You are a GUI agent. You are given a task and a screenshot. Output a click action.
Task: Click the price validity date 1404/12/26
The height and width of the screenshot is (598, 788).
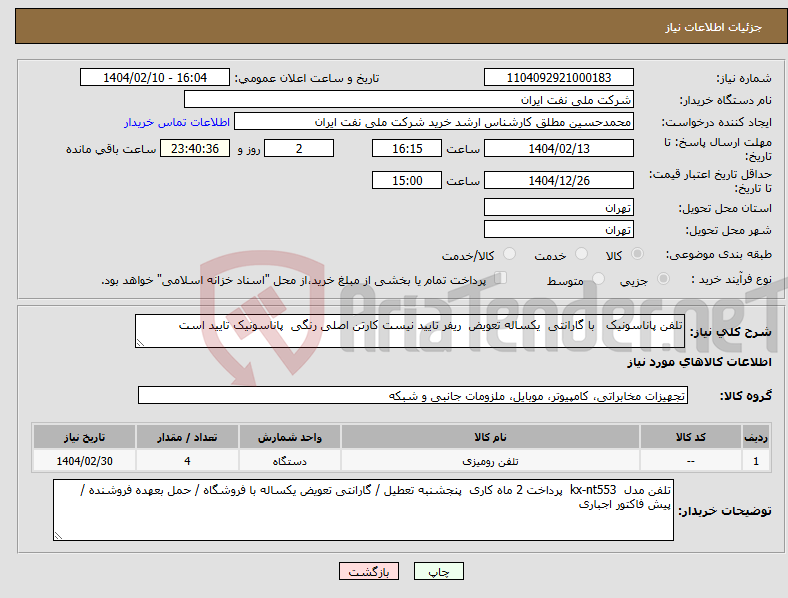[x=559, y=180]
